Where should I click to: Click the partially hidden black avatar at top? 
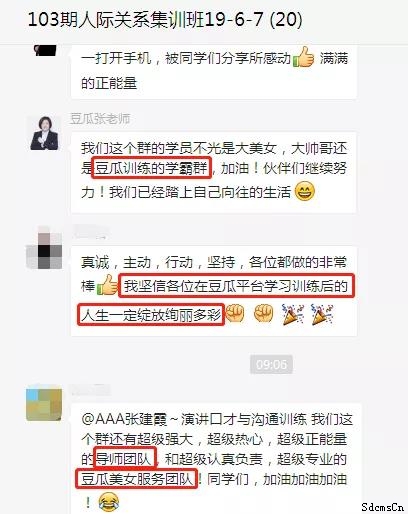tap(45, 49)
